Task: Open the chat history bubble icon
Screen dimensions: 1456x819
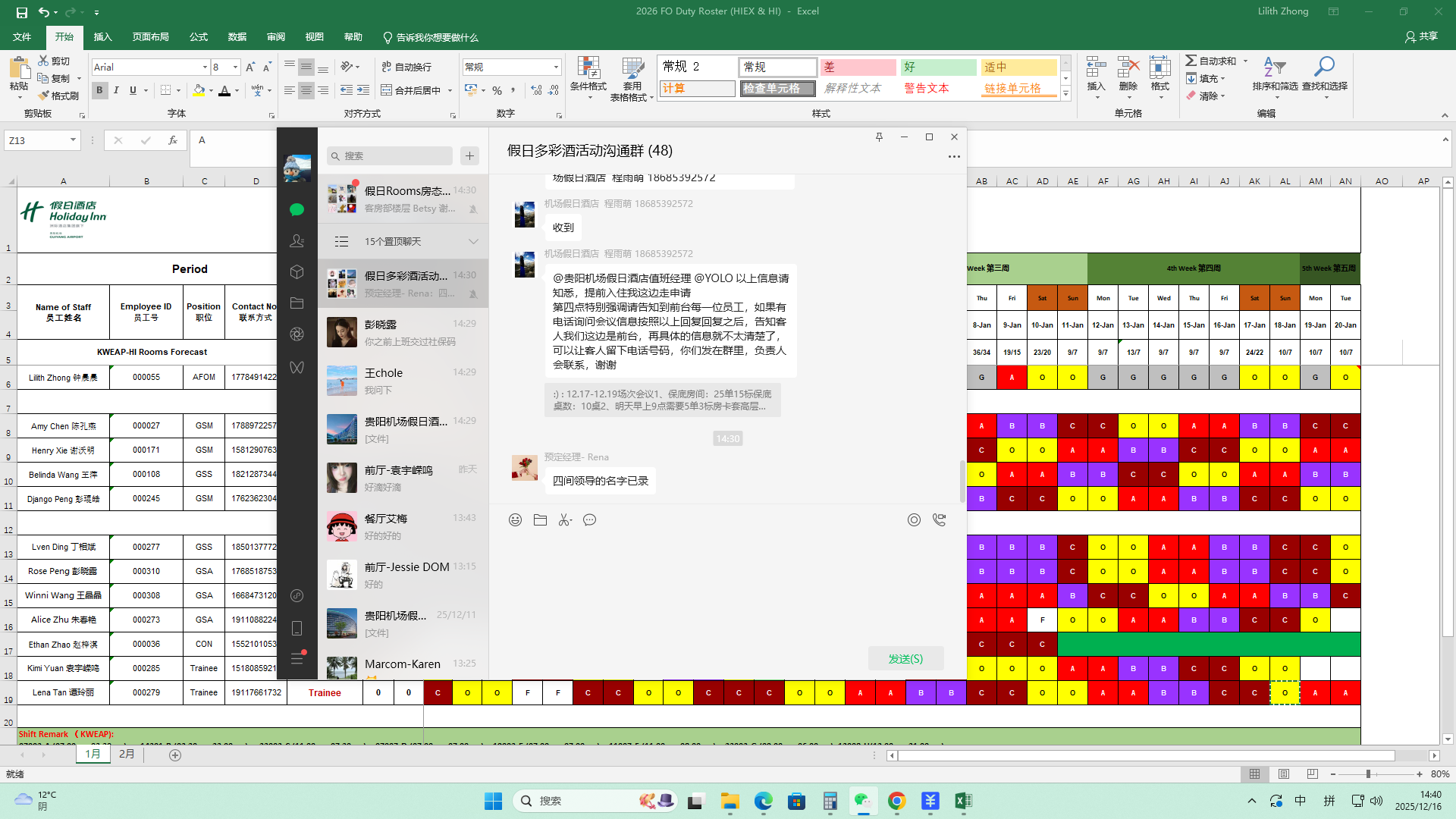Action: click(589, 520)
